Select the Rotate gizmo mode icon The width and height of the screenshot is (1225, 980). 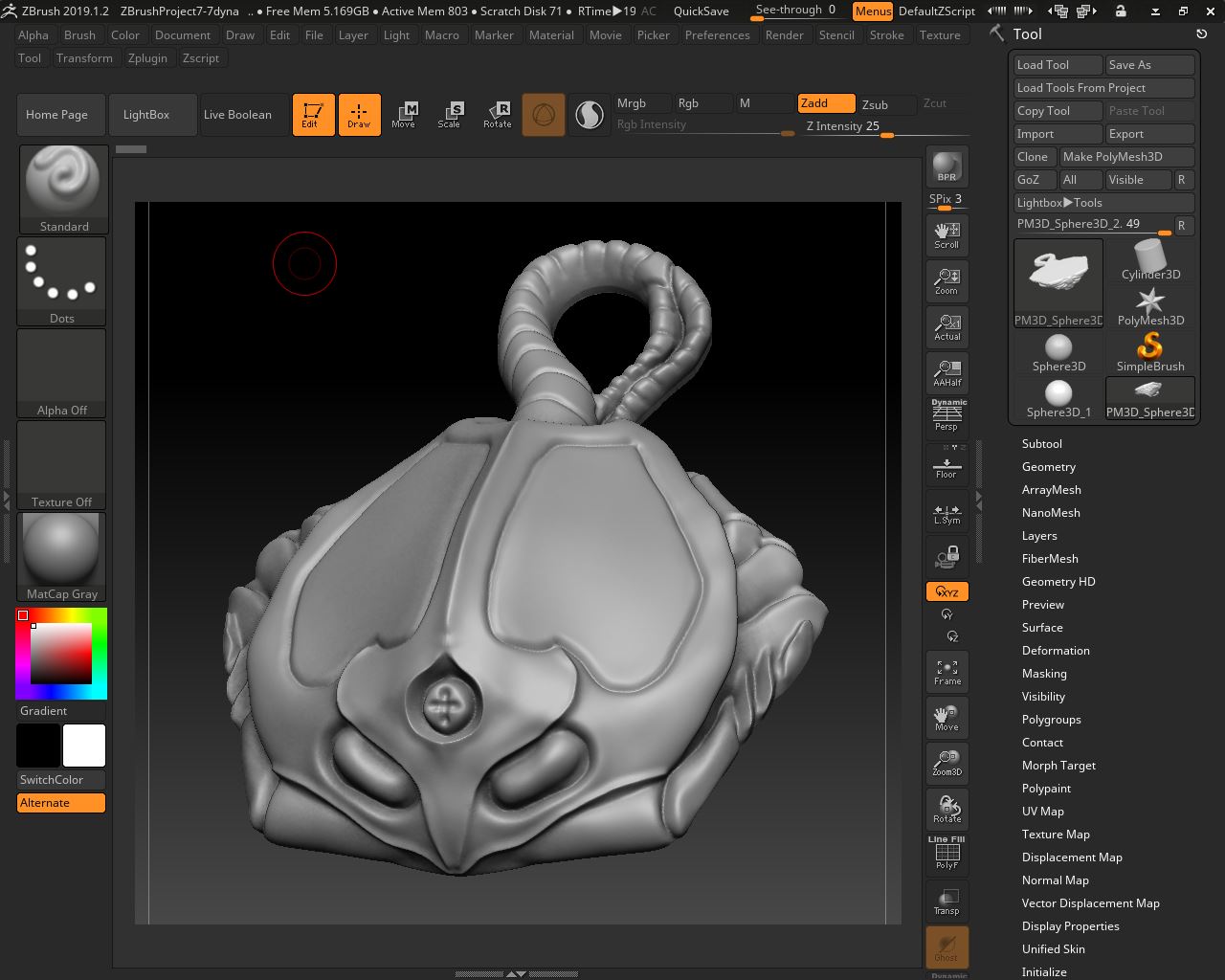point(497,115)
